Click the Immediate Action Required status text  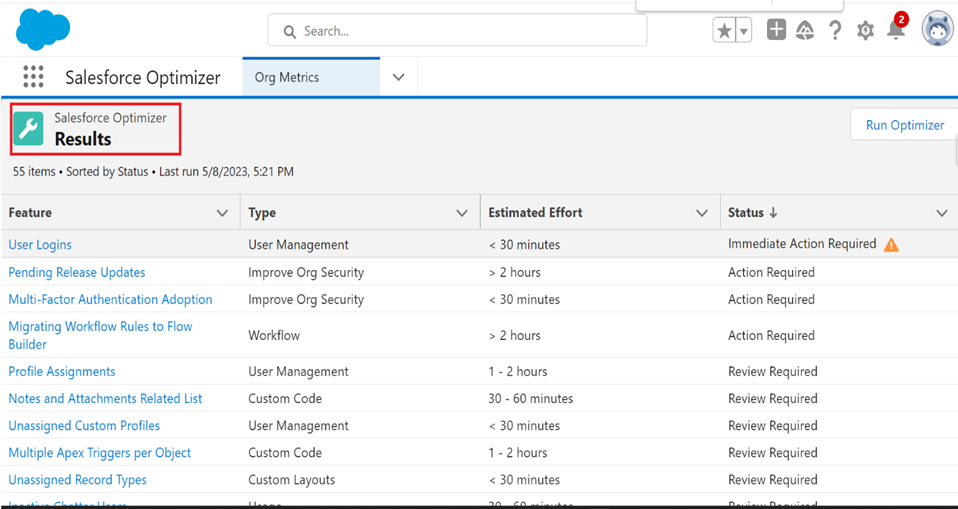pos(802,244)
